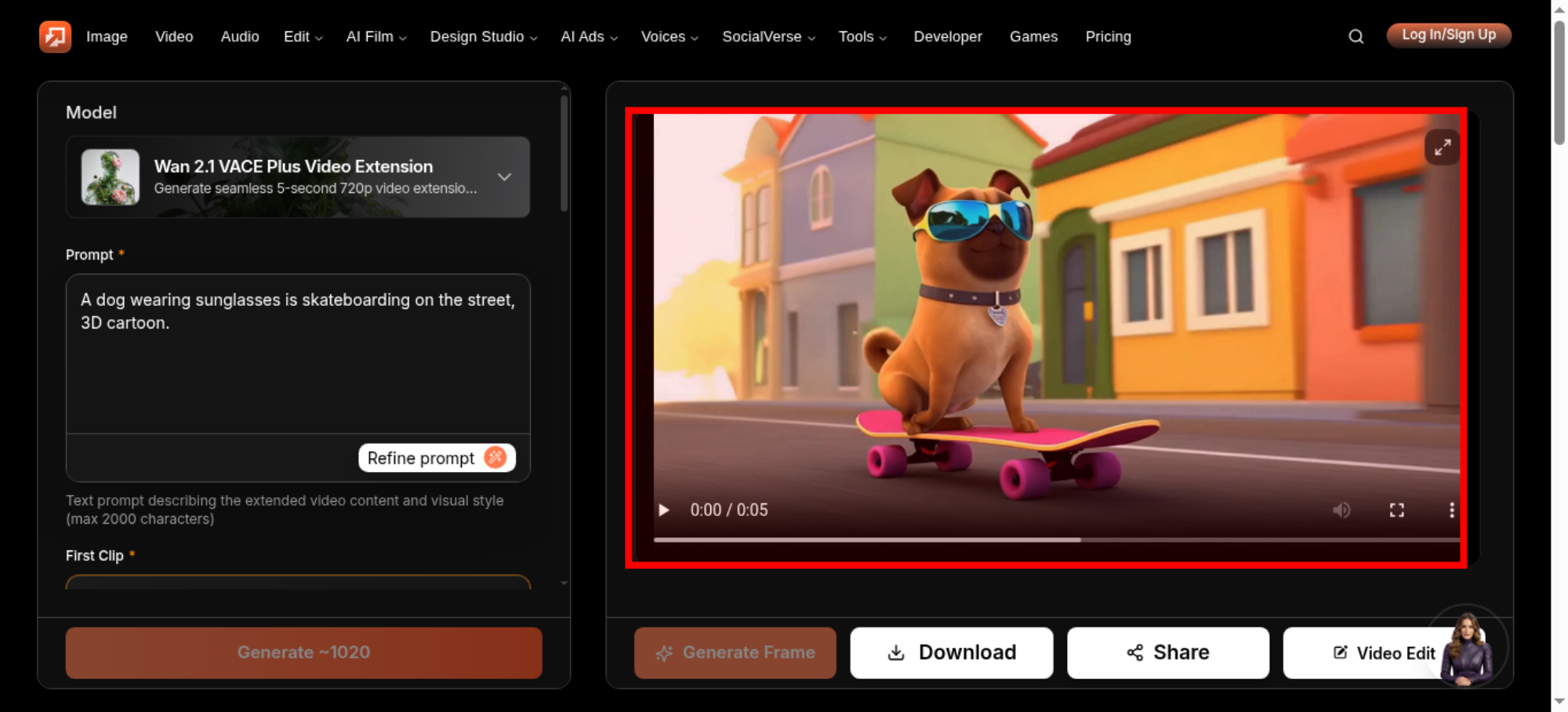Open the Edit dropdown menu
The height and width of the screenshot is (712, 1568).
(303, 36)
